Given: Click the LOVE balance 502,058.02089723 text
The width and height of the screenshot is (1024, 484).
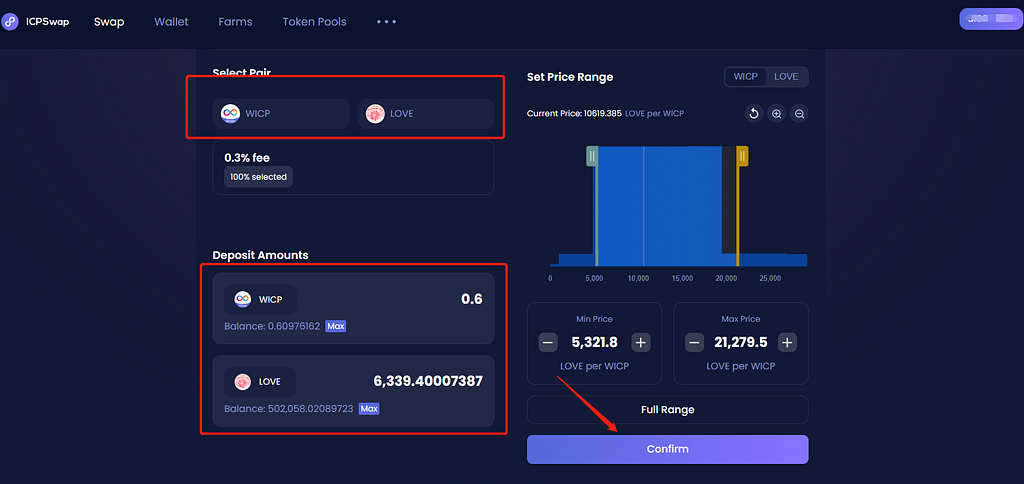Looking at the screenshot, I should (x=289, y=409).
